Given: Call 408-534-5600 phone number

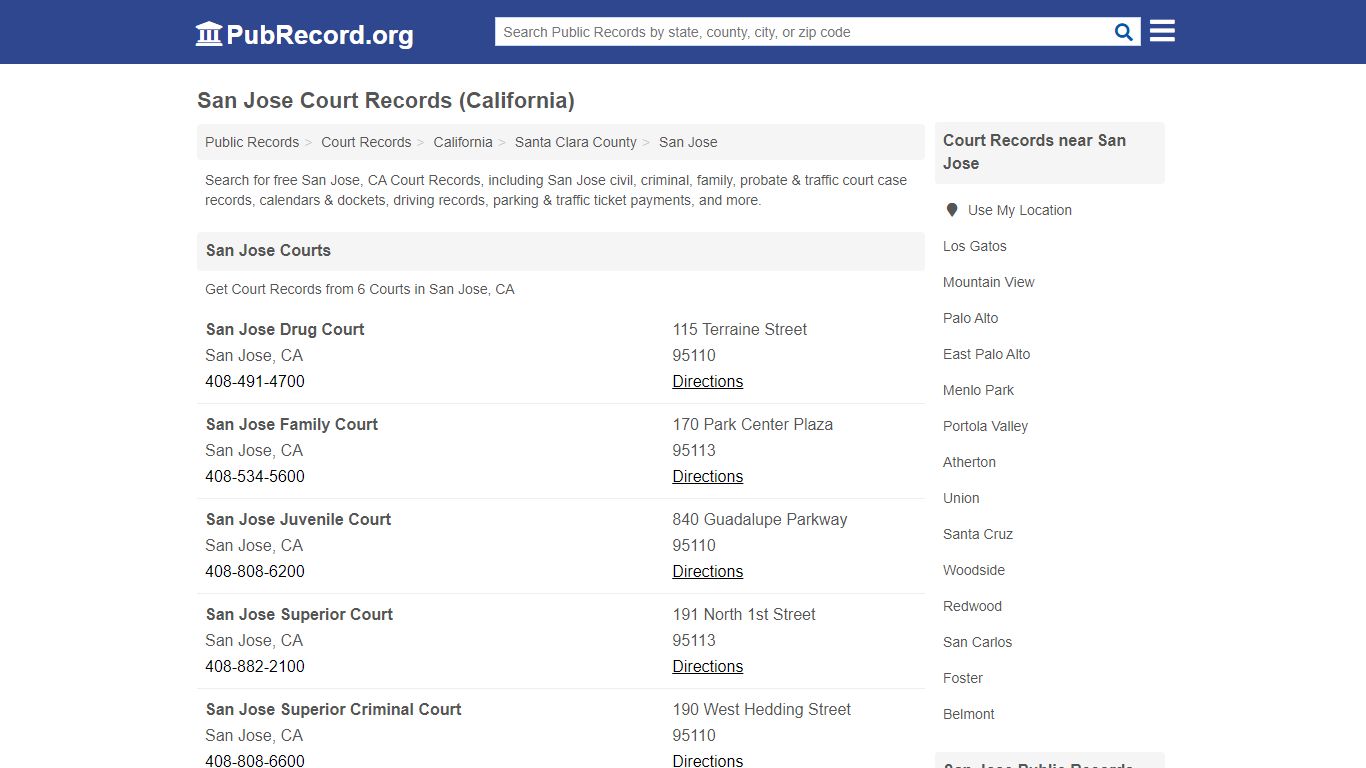Looking at the screenshot, I should point(255,476).
